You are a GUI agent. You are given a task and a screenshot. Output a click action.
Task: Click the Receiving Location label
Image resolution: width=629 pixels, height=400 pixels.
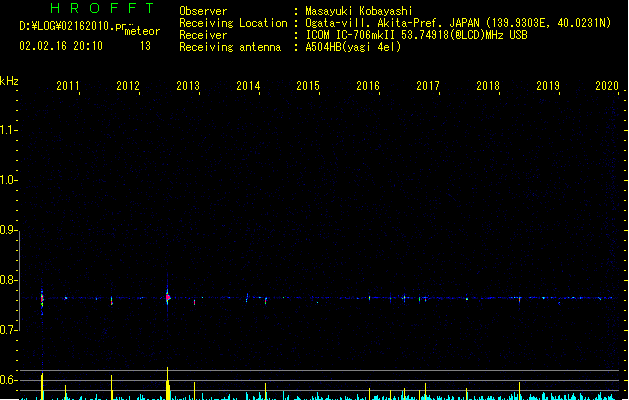pos(233,23)
